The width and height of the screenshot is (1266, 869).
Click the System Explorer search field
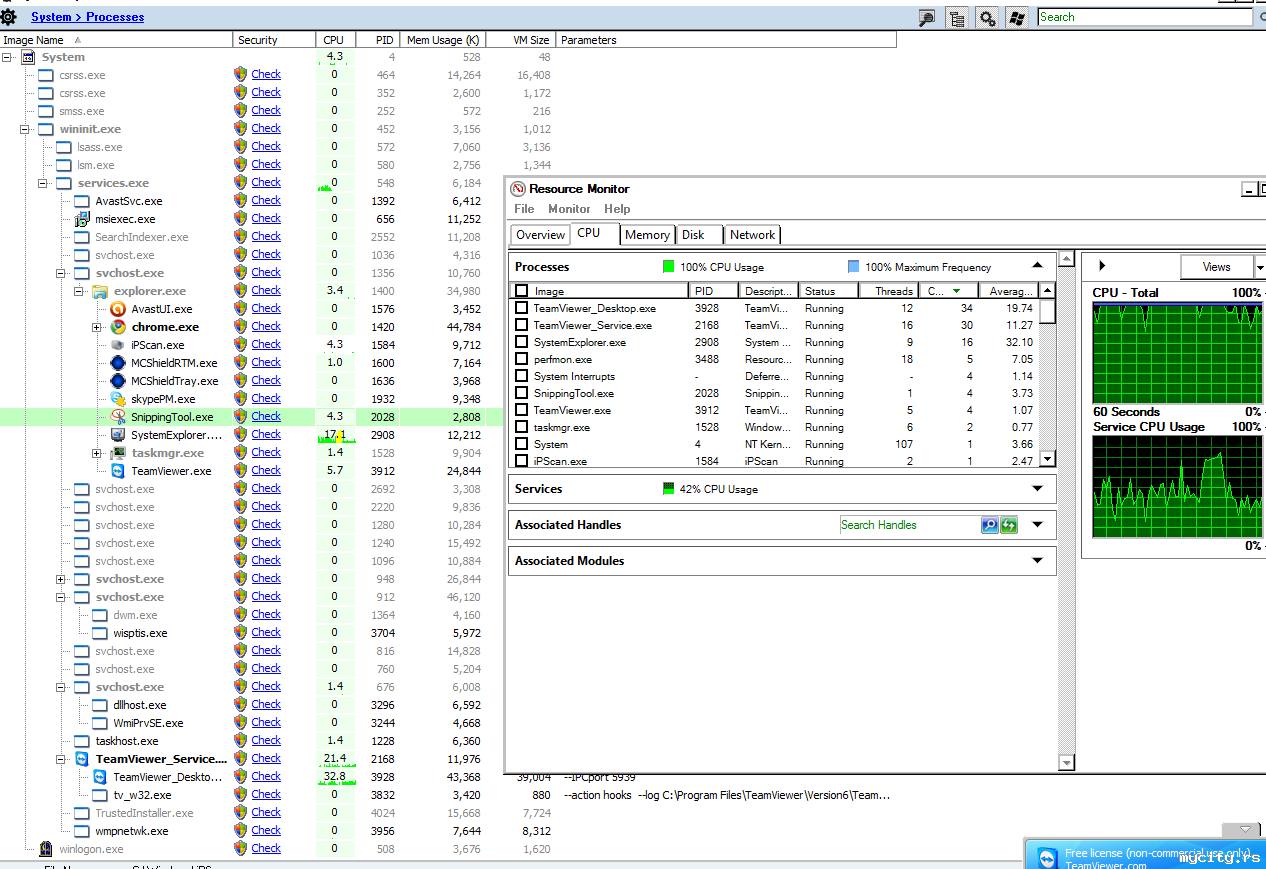(x=1143, y=17)
